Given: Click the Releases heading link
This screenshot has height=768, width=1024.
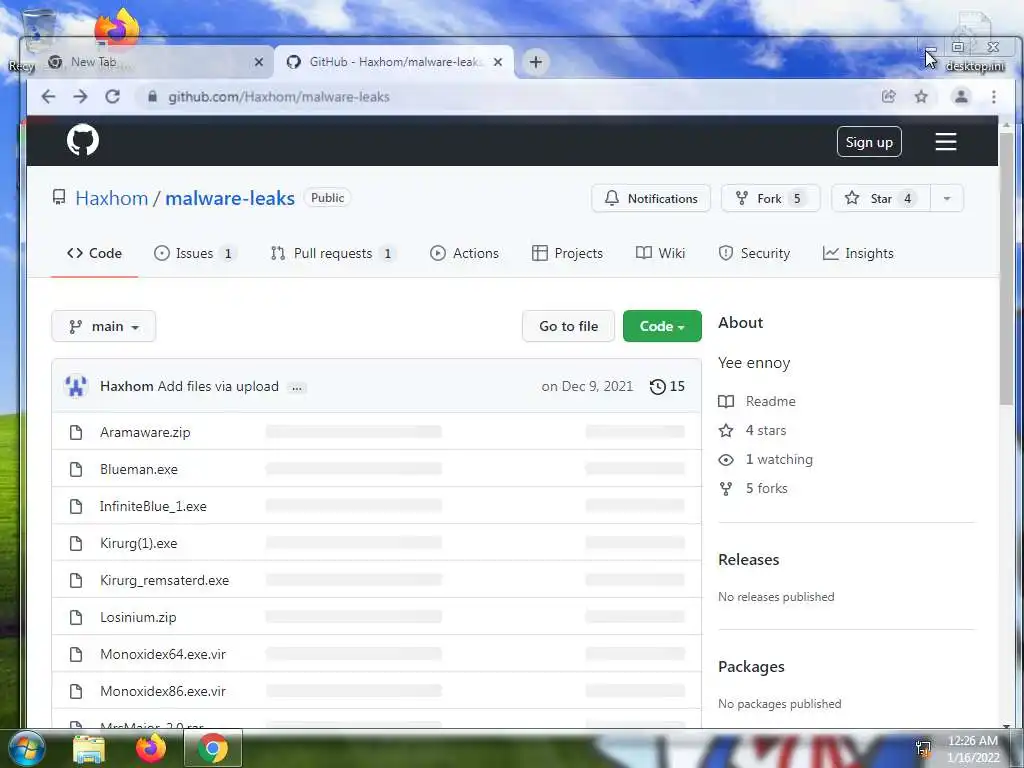Looking at the screenshot, I should click(748, 560).
